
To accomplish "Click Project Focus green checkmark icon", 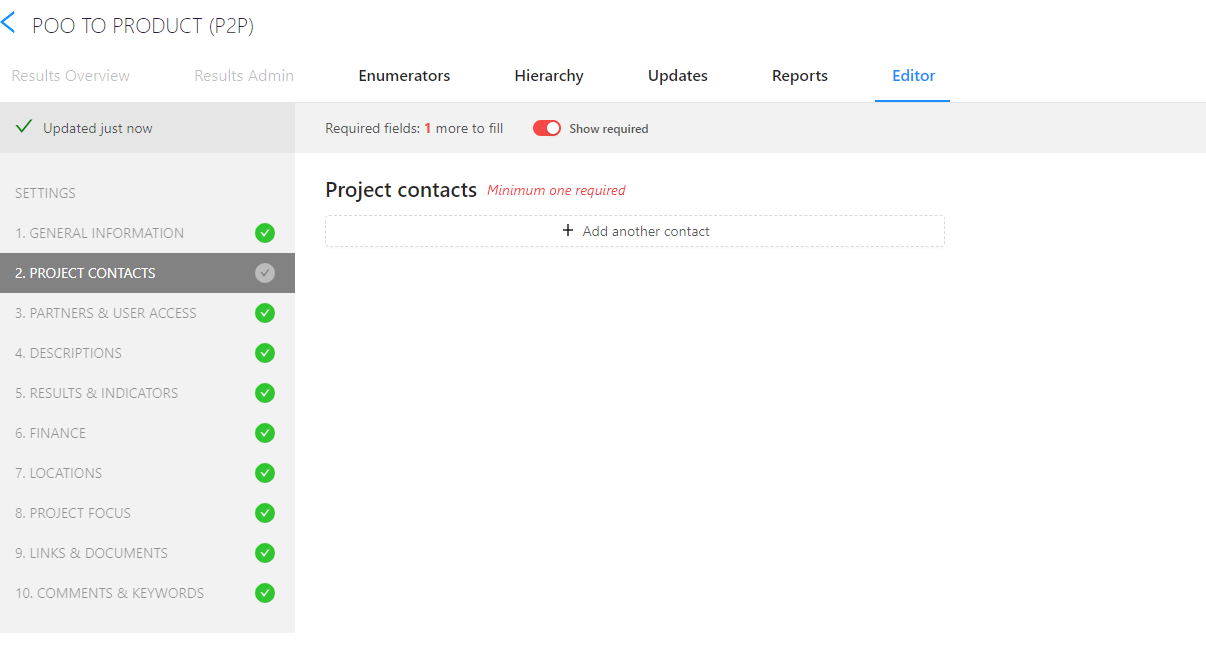I will pos(265,513).
